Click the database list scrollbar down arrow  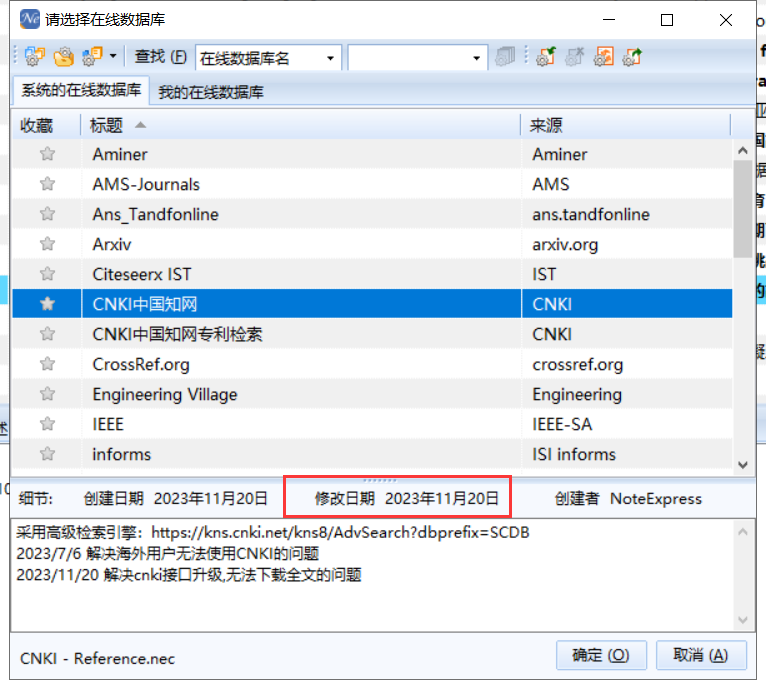point(743,464)
